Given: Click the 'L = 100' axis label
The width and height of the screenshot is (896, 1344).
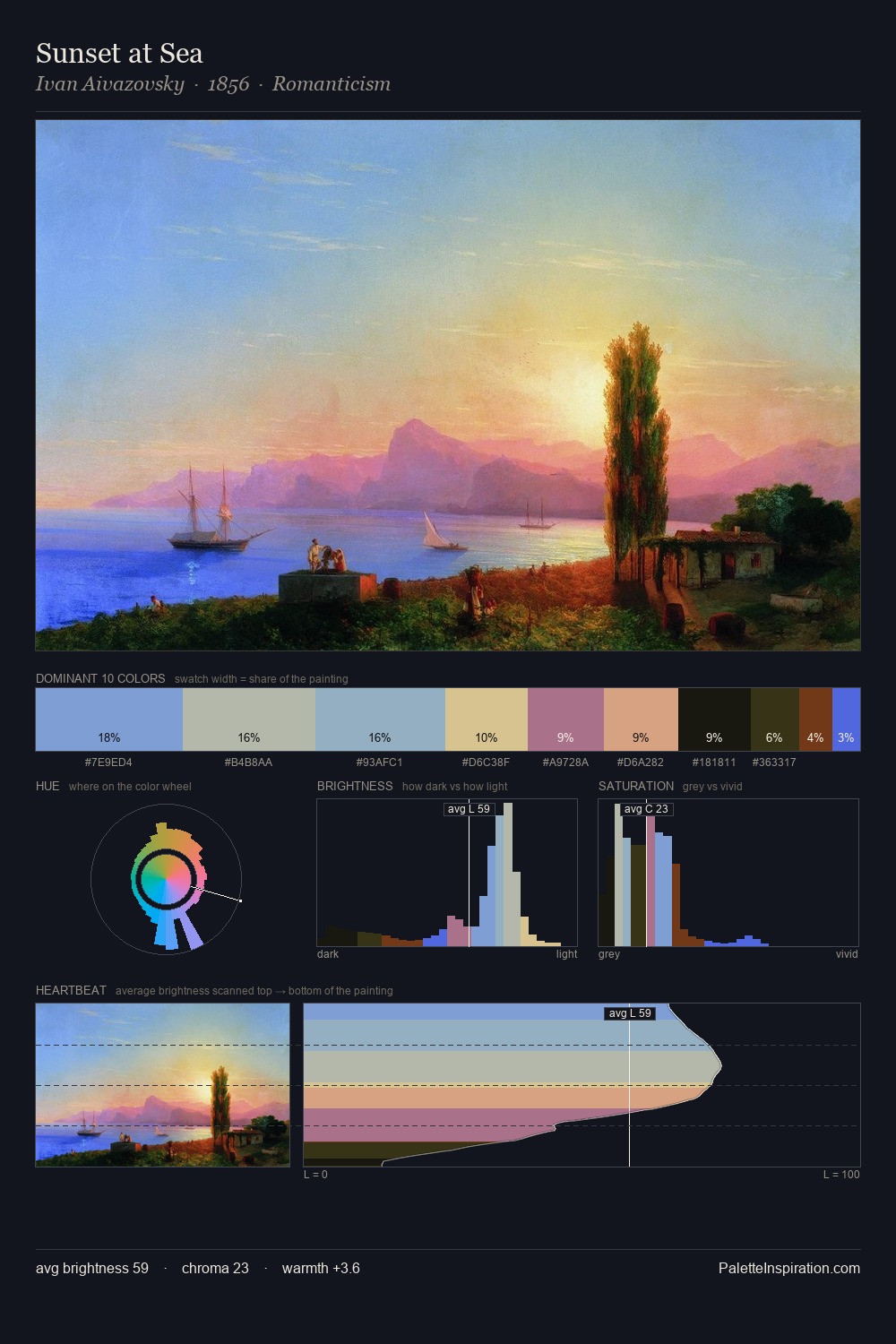Looking at the screenshot, I should pos(841,1175).
